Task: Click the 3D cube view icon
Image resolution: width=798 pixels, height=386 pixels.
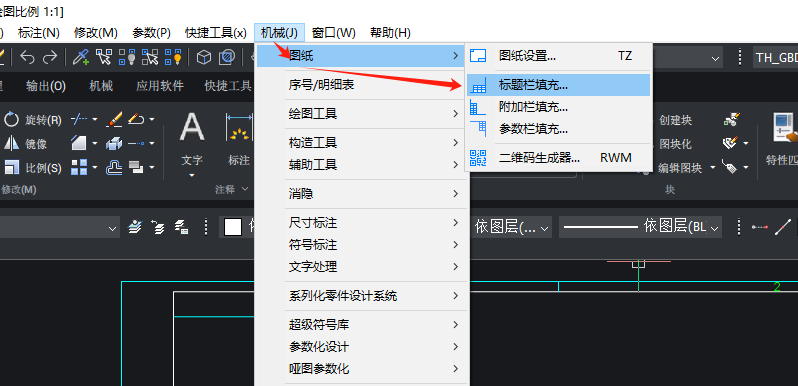Action: 204,58
